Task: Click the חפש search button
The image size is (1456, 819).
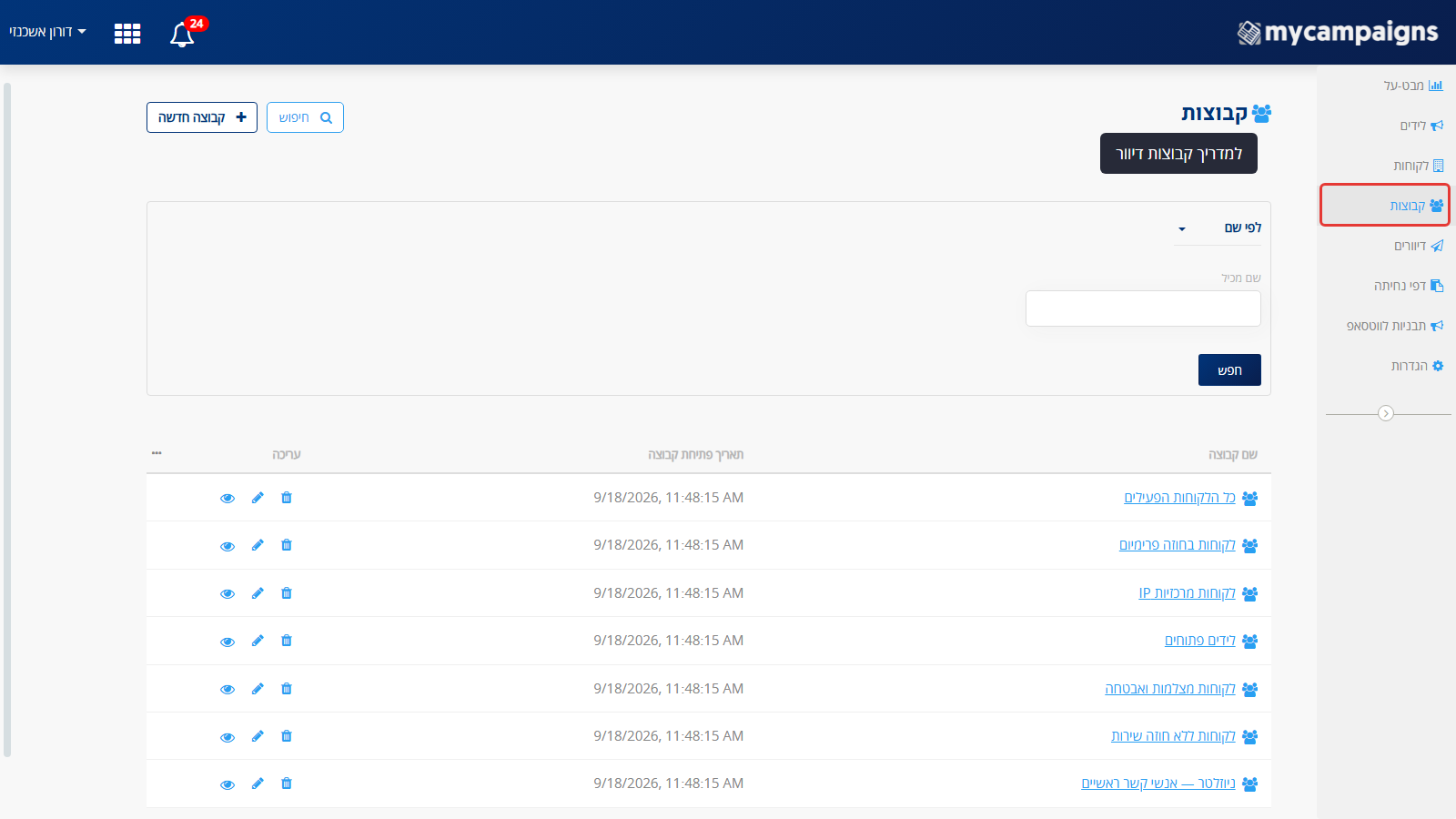Action: click(1229, 370)
